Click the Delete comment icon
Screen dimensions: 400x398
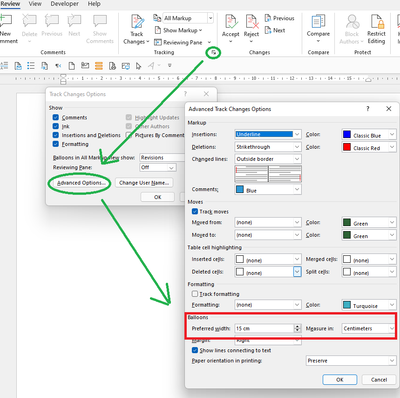click(29, 21)
